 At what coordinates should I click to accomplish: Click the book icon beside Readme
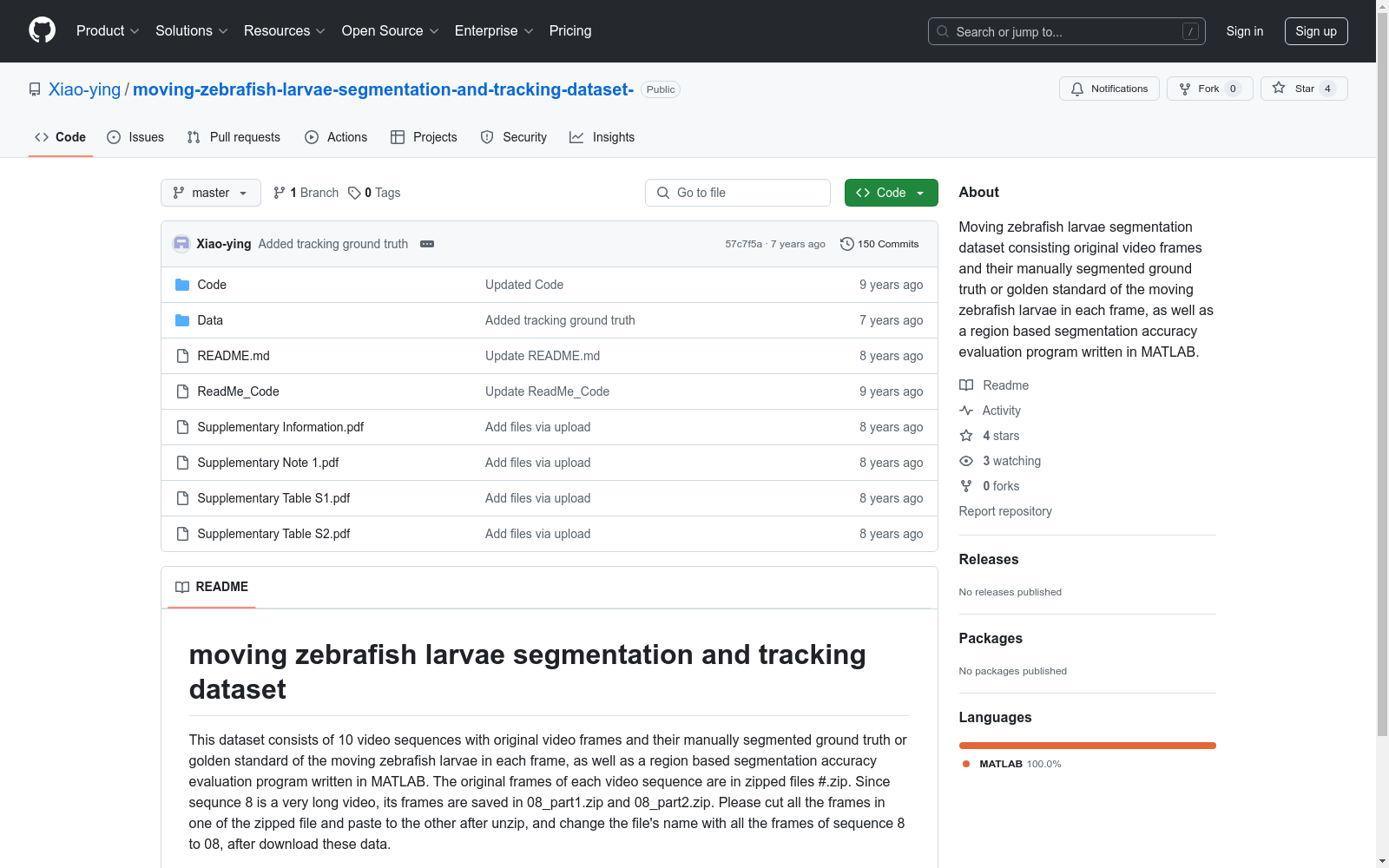pyautogui.click(x=966, y=385)
